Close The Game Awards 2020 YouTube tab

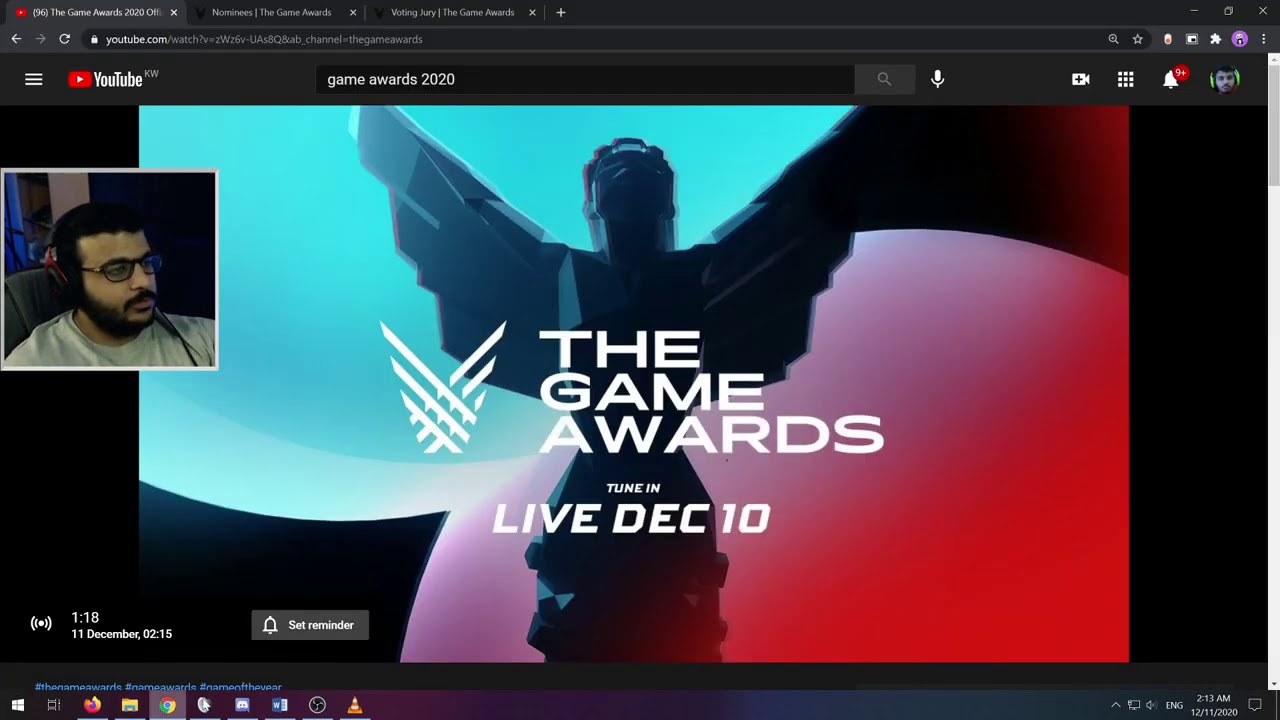click(x=174, y=13)
